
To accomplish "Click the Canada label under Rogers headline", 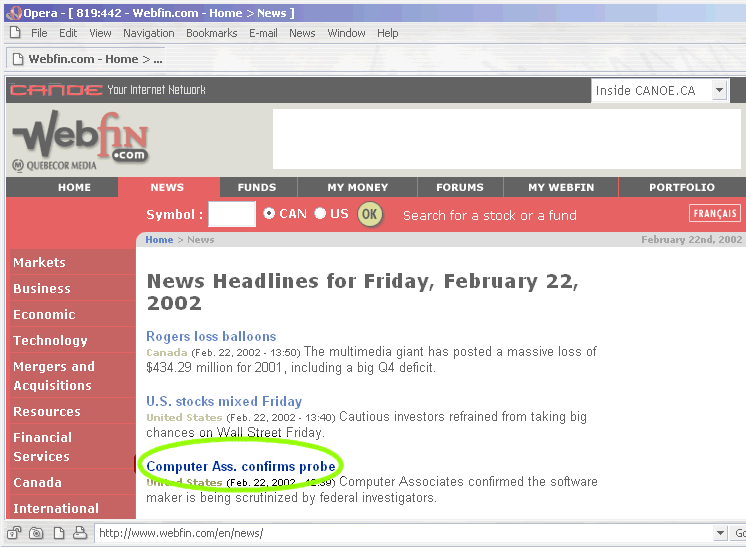I will point(167,352).
